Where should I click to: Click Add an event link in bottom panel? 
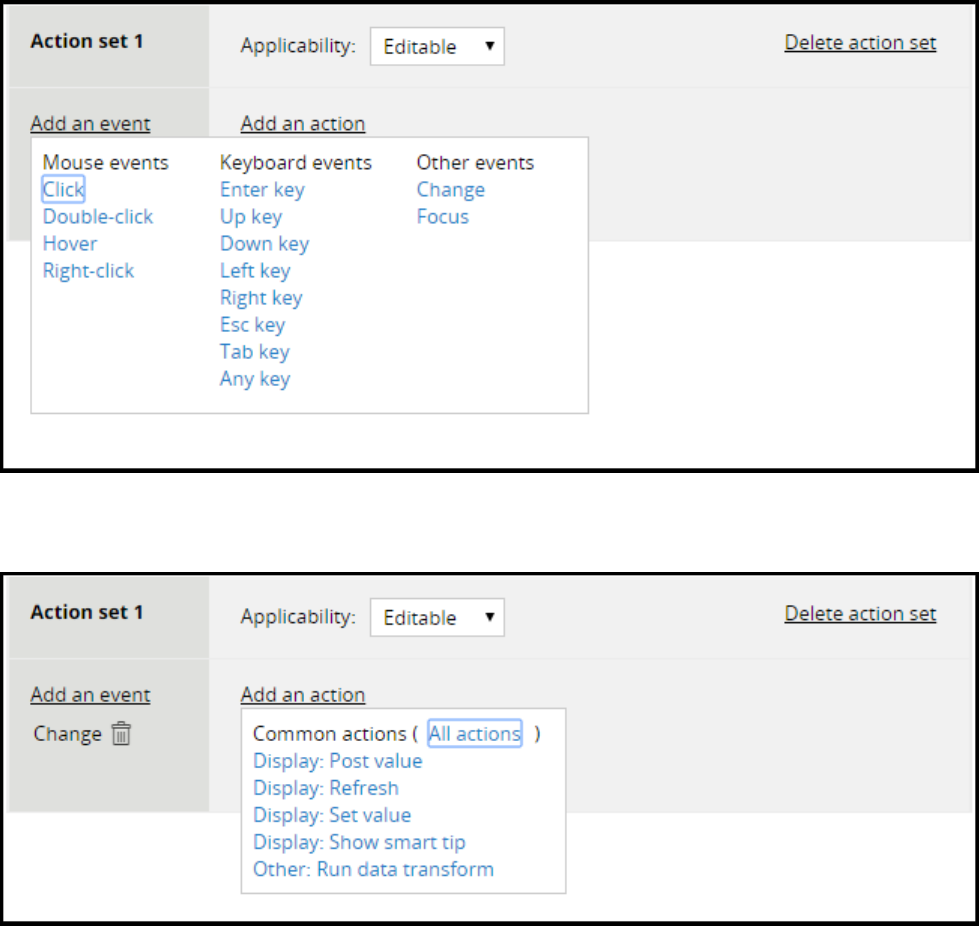coord(90,695)
